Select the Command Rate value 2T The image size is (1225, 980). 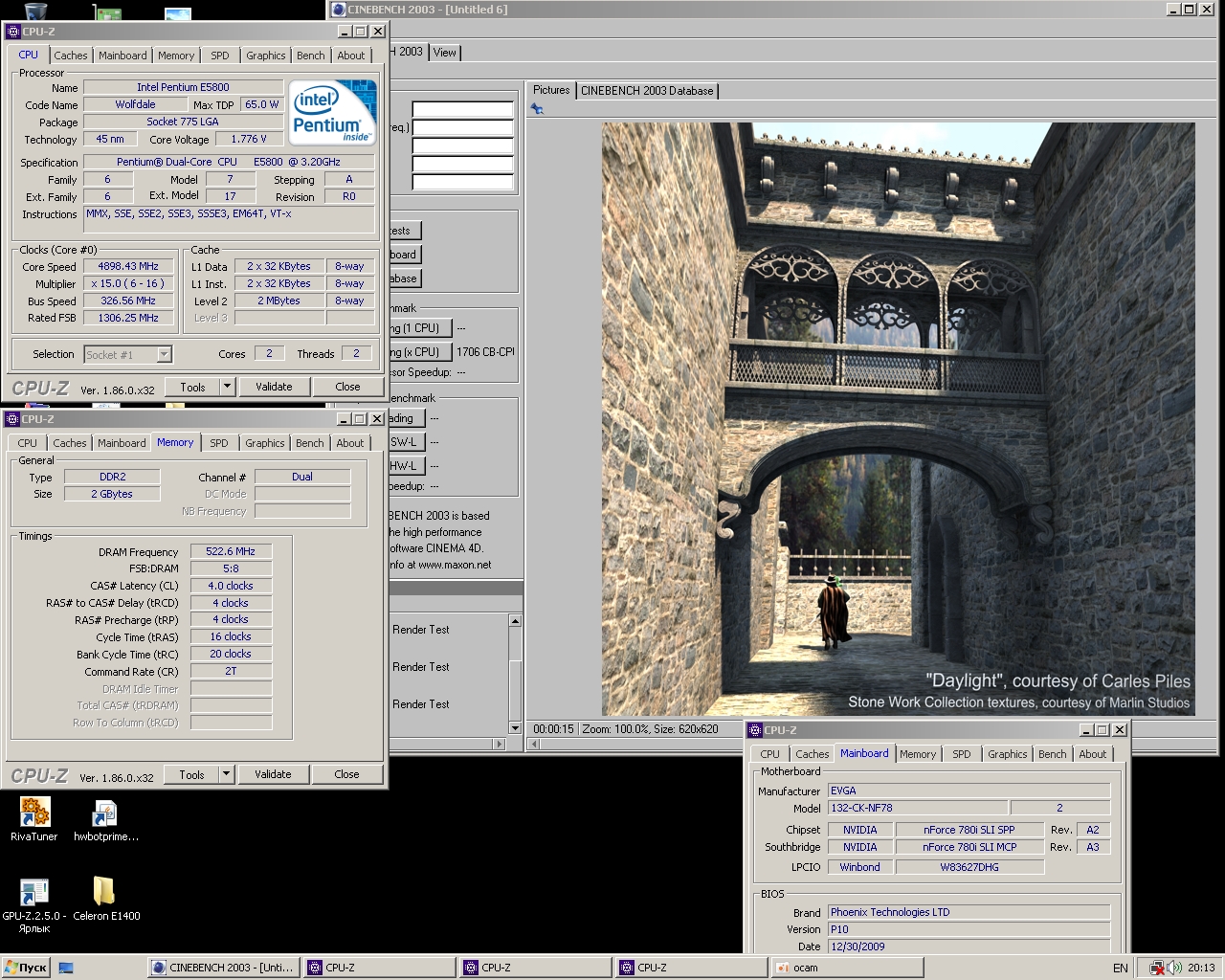[231, 671]
